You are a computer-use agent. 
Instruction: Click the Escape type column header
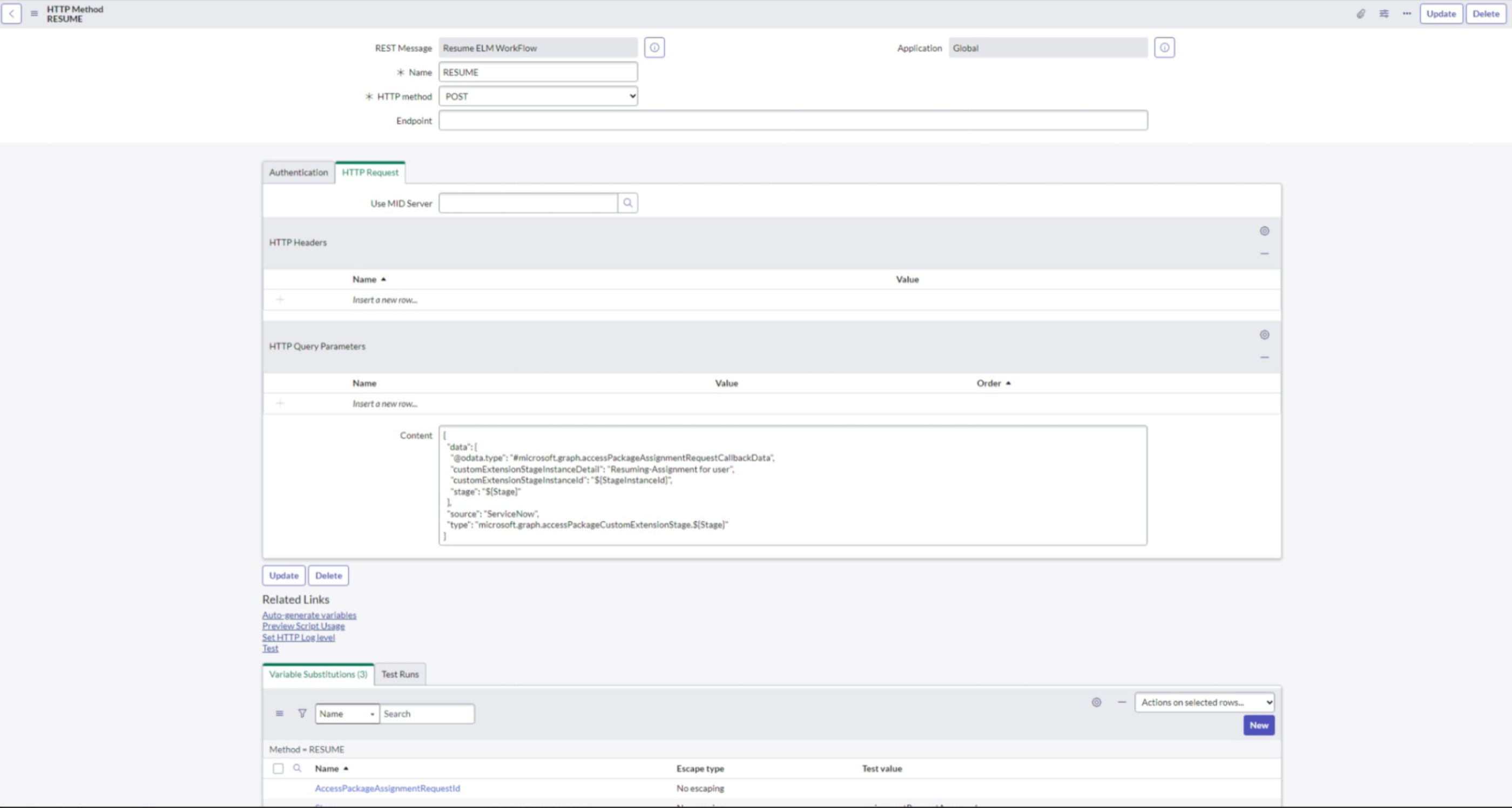tap(700, 769)
